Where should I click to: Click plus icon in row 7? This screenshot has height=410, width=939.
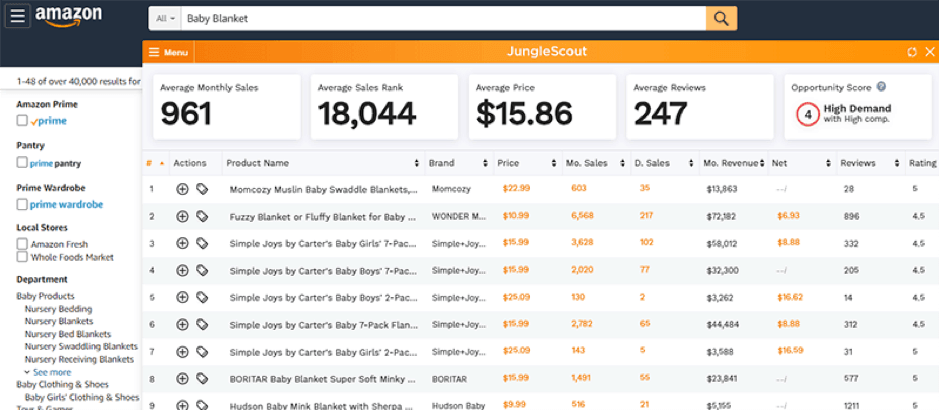click(182, 352)
